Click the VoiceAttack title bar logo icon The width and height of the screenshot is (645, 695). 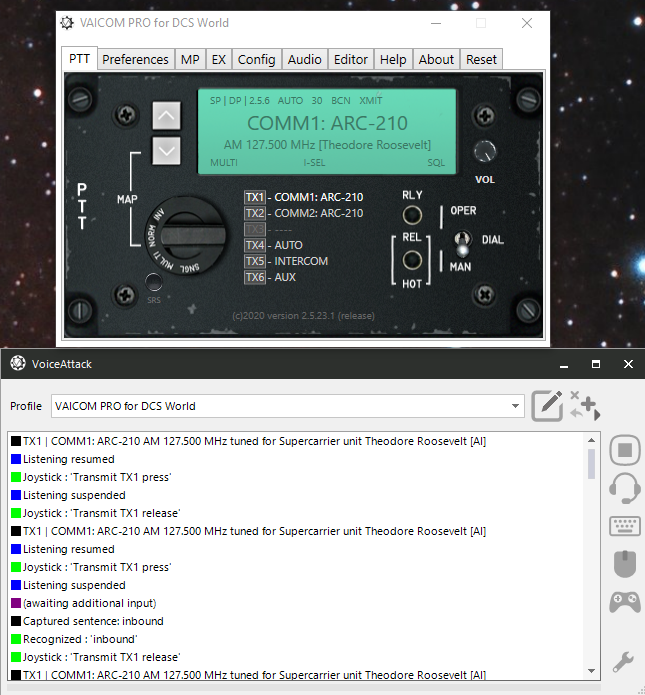pos(18,363)
